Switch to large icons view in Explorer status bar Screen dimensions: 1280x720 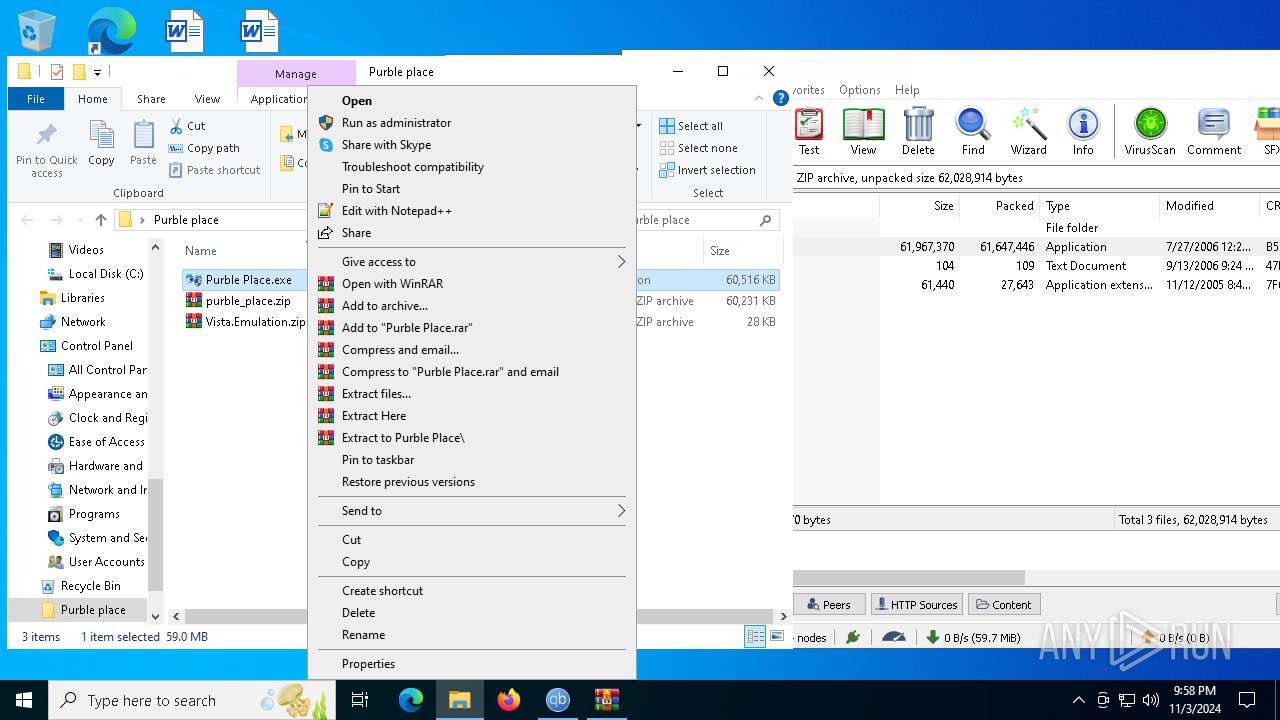pos(777,637)
